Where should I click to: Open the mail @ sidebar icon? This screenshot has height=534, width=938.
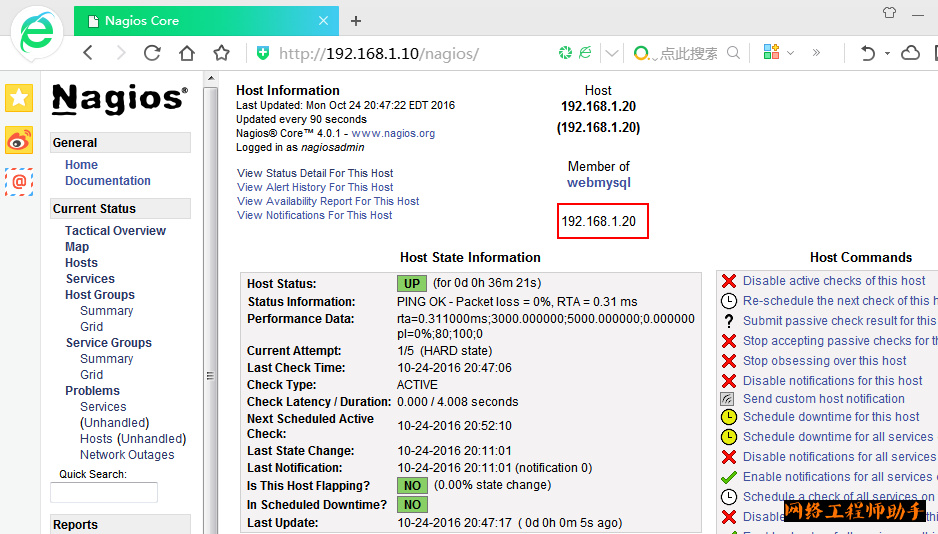19,182
